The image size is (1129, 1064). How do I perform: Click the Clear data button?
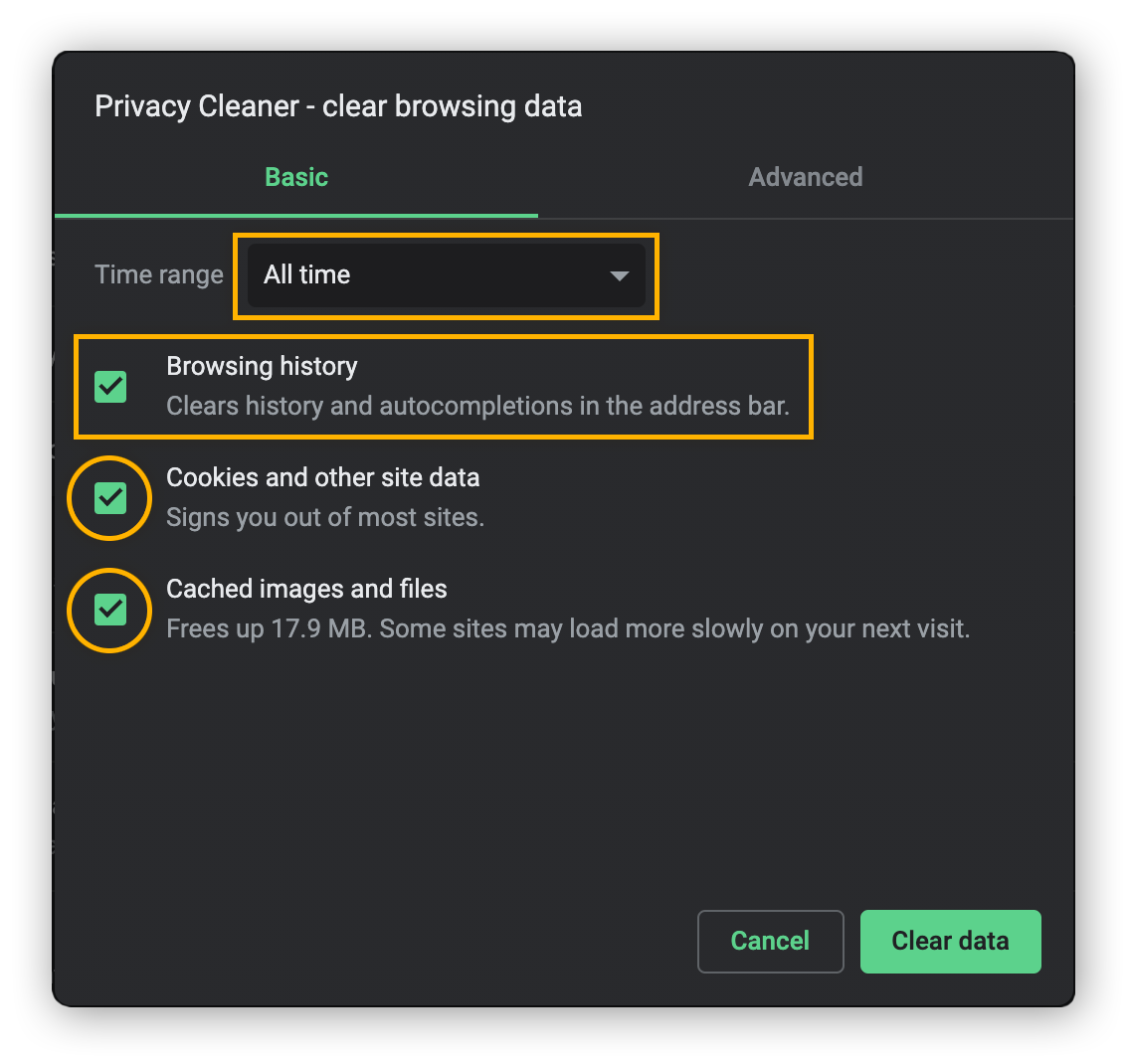pyautogui.click(x=950, y=941)
